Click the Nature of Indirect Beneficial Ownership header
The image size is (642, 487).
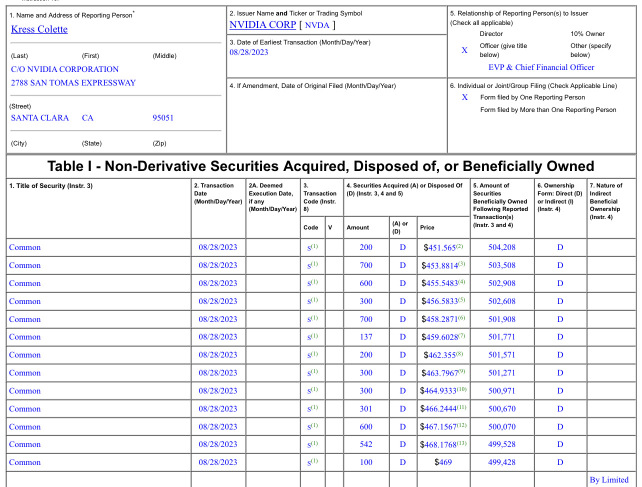click(x=606, y=201)
